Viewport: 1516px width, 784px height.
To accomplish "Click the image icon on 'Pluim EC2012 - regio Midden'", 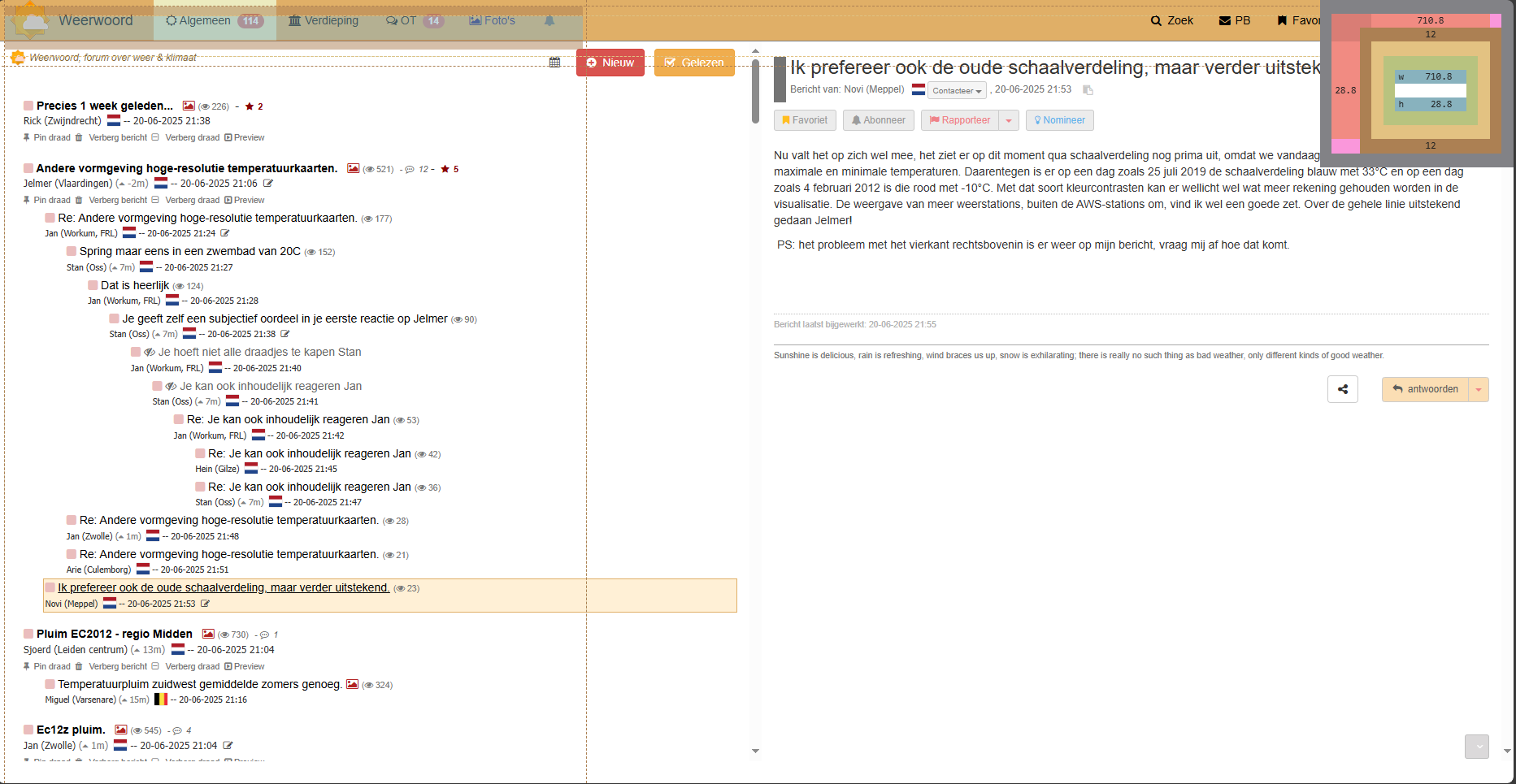I will [x=208, y=634].
